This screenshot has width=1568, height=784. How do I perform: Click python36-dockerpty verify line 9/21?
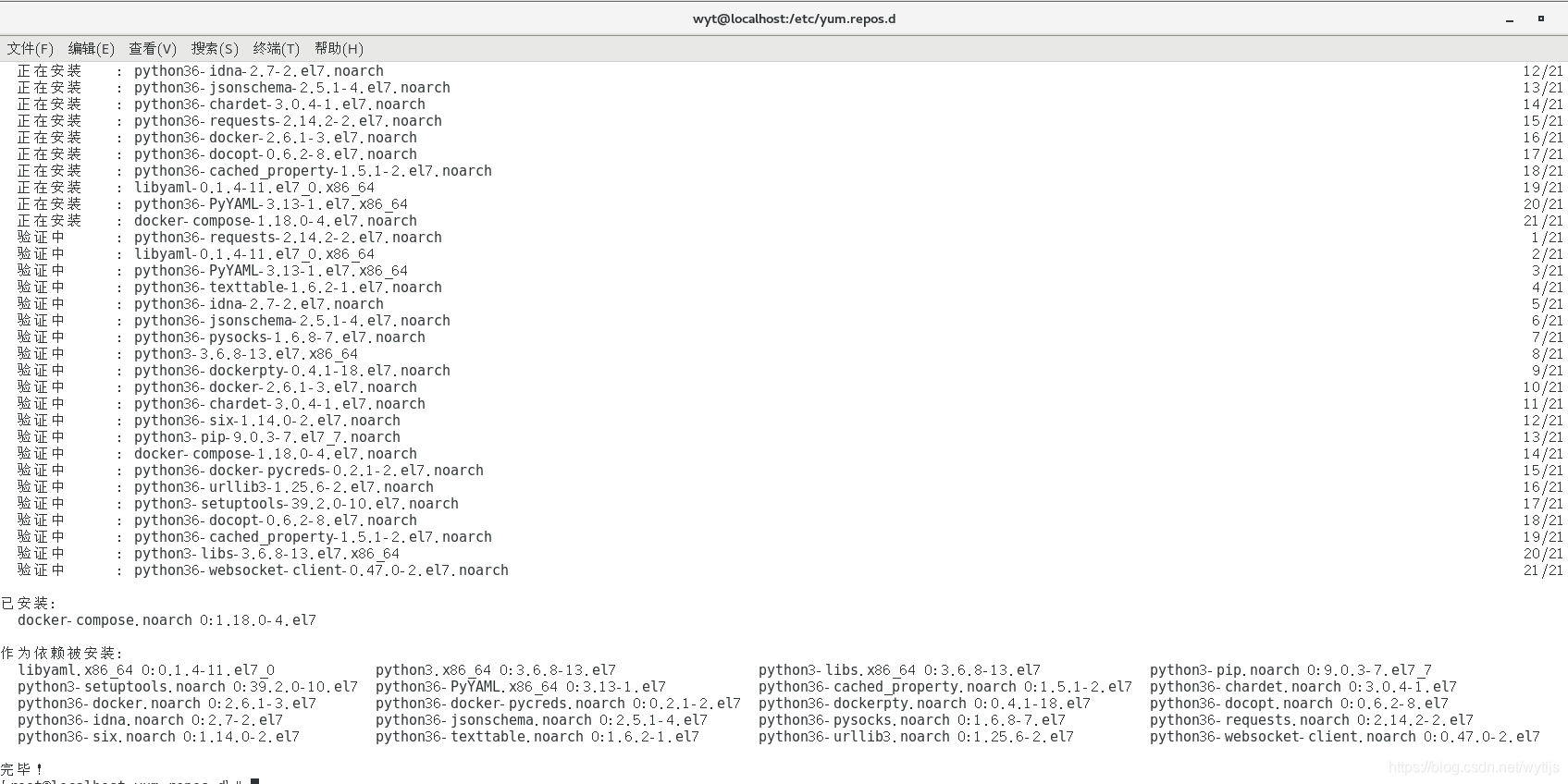[790, 371]
